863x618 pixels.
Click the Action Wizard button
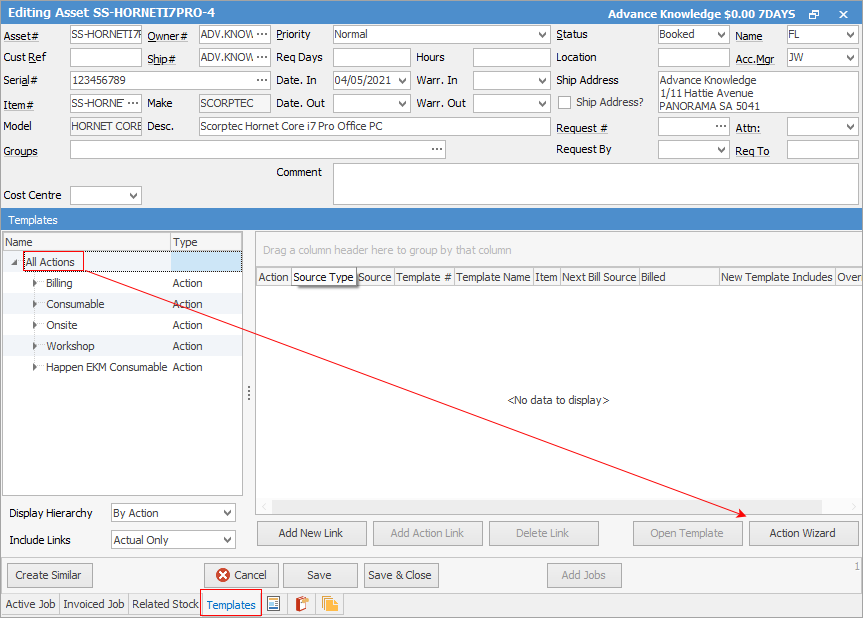802,533
